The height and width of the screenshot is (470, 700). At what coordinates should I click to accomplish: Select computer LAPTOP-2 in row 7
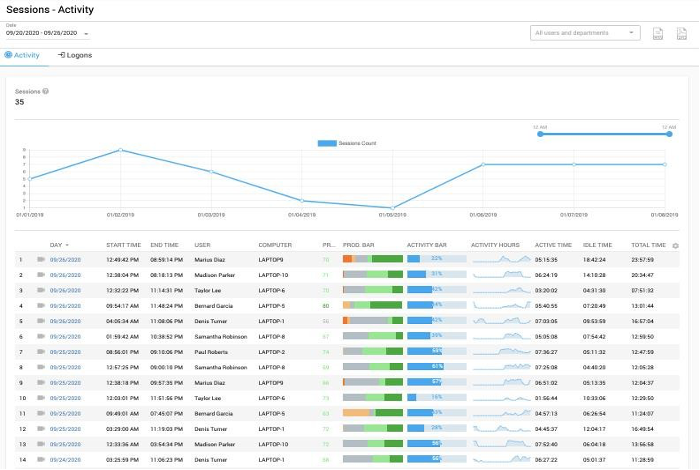click(271, 352)
